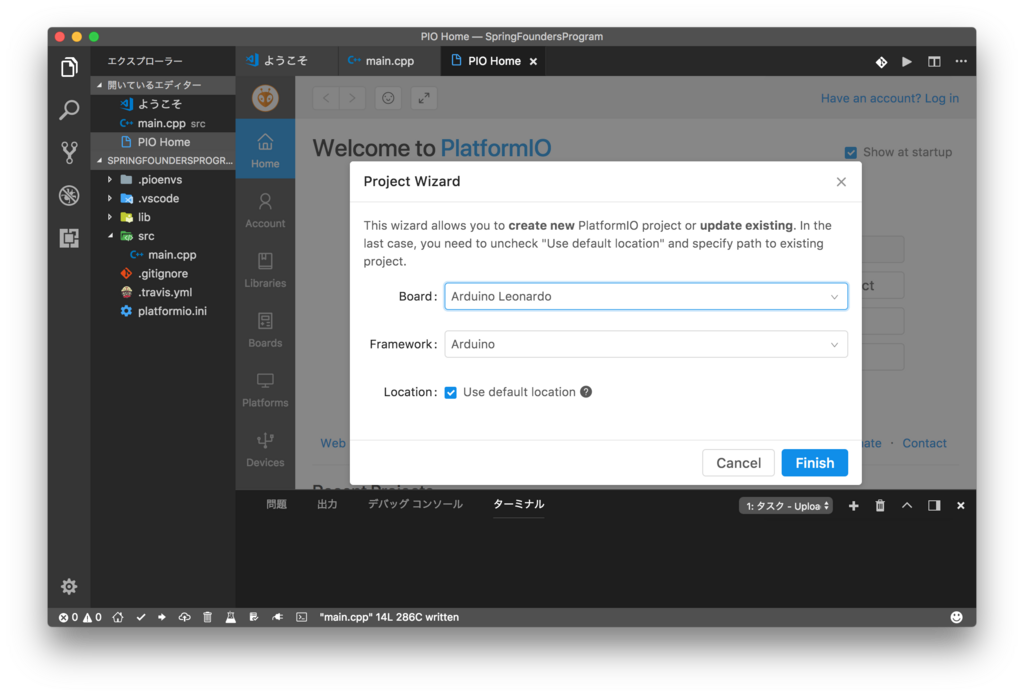
Task: Click the Cancel button
Action: point(738,463)
